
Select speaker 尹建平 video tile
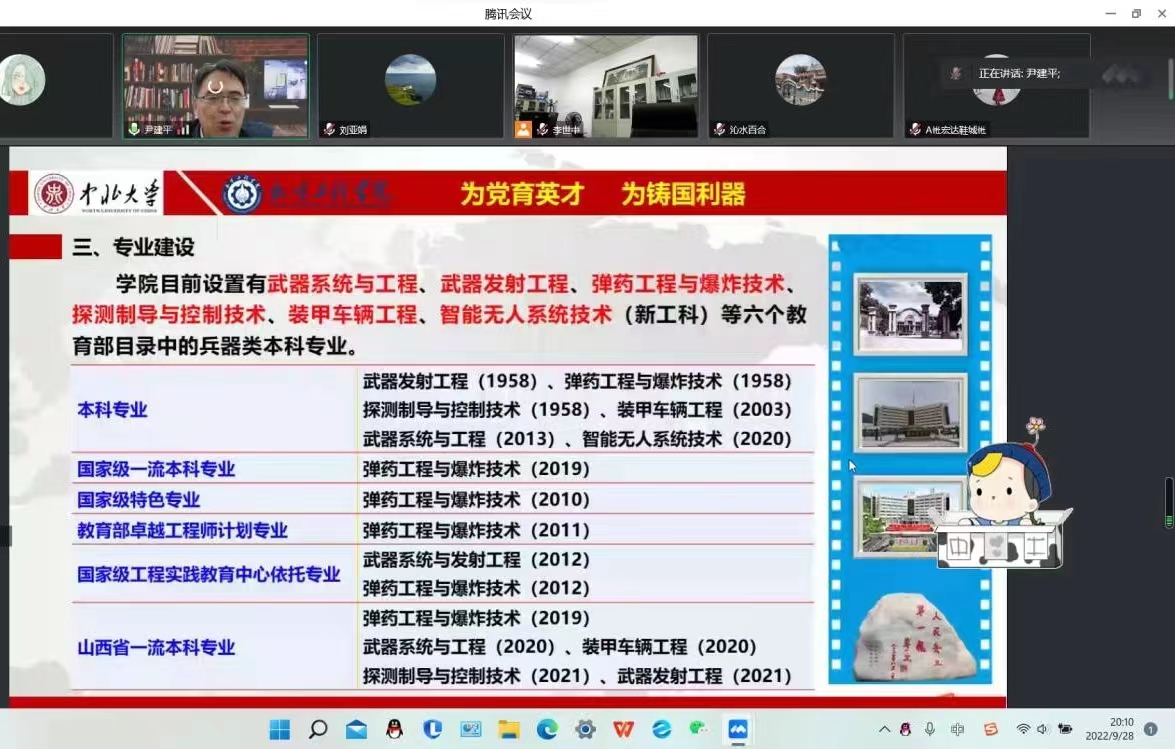215,86
